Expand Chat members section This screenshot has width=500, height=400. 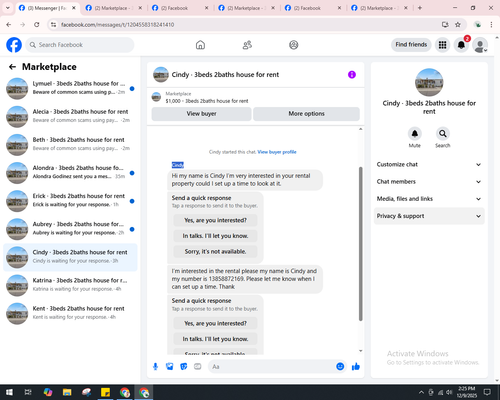coord(429,182)
